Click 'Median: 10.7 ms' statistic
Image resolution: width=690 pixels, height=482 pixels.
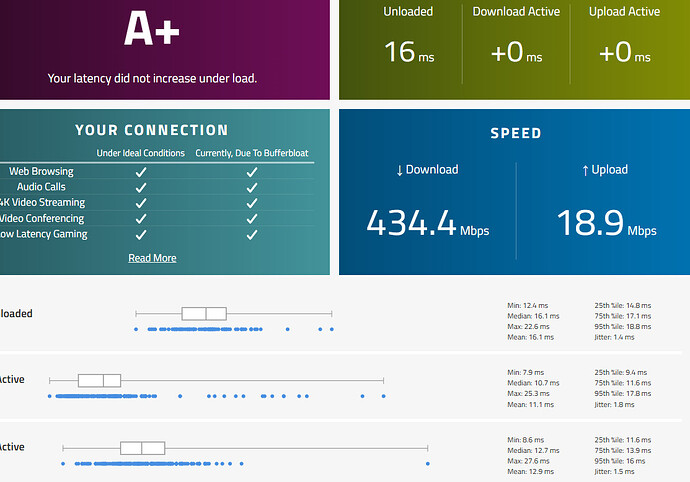(x=533, y=383)
